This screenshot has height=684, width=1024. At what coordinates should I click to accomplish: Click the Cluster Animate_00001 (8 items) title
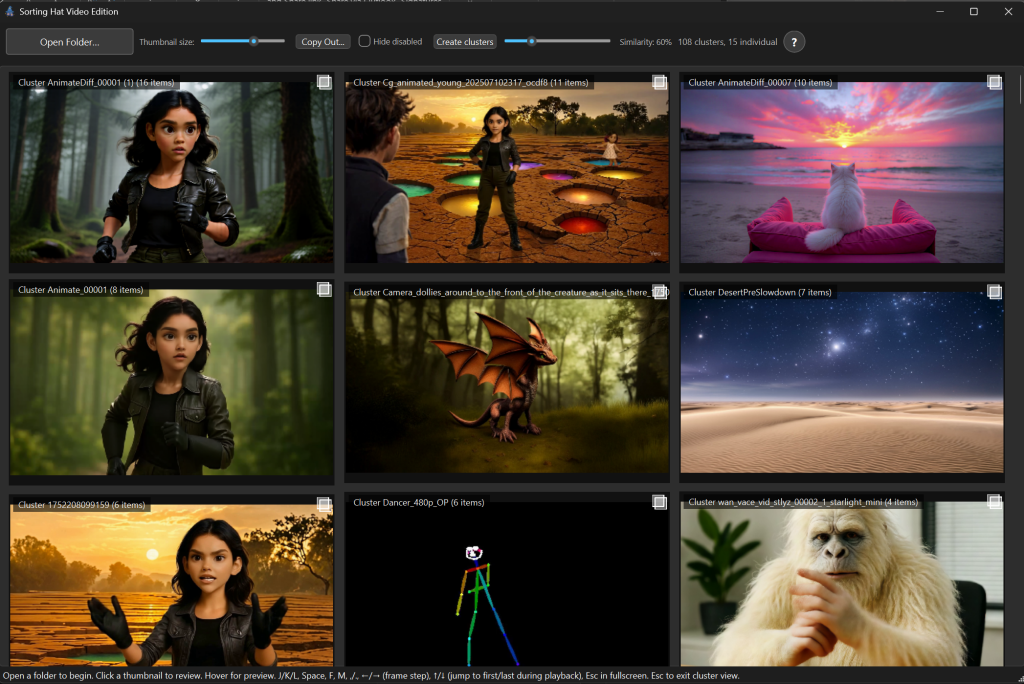coord(80,289)
